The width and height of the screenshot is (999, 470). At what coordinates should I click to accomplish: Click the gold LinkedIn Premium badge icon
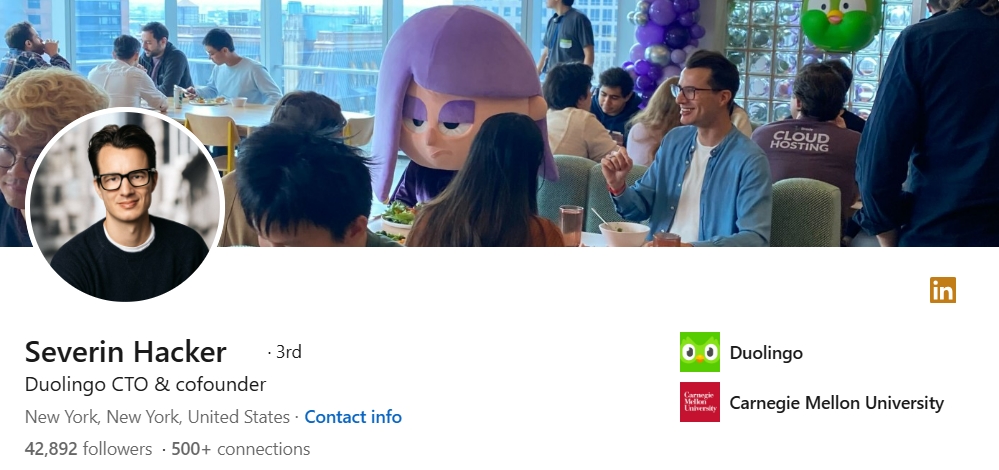(942, 290)
